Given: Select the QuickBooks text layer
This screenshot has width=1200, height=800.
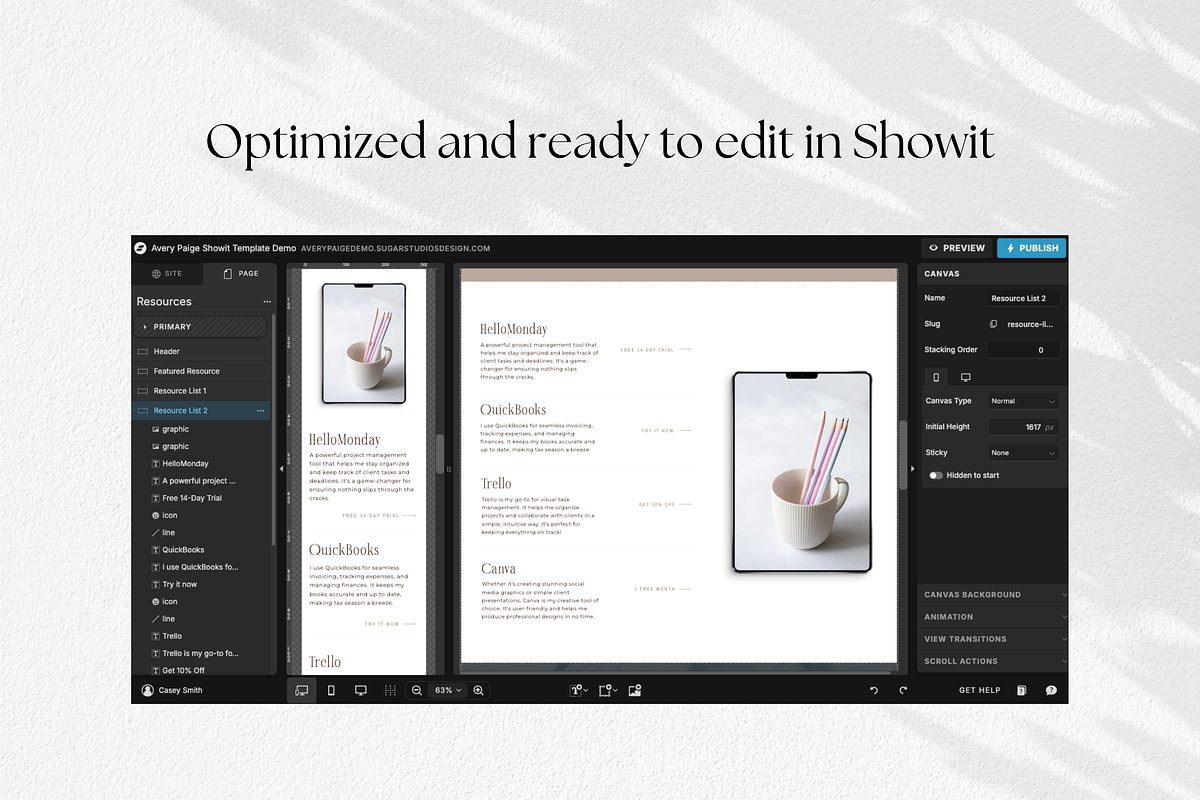Looking at the screenshot, I should 183,550.
